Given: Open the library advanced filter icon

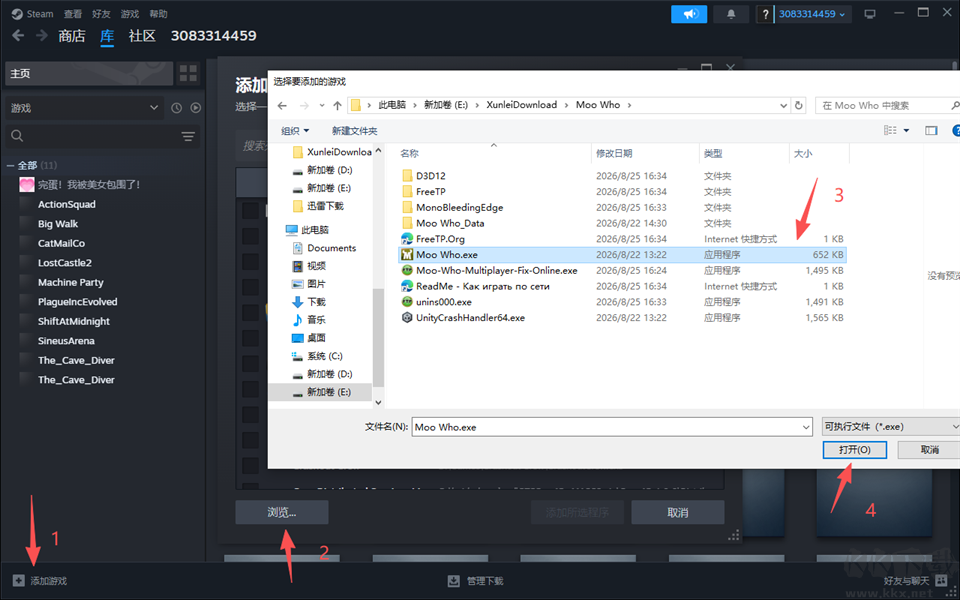Looking at the screenshot, I should (x=189, y=136).
